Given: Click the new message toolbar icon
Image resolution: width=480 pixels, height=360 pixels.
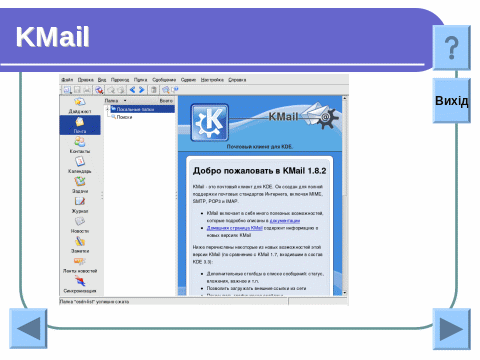Looking at the screenshot, I should [67, 90].
